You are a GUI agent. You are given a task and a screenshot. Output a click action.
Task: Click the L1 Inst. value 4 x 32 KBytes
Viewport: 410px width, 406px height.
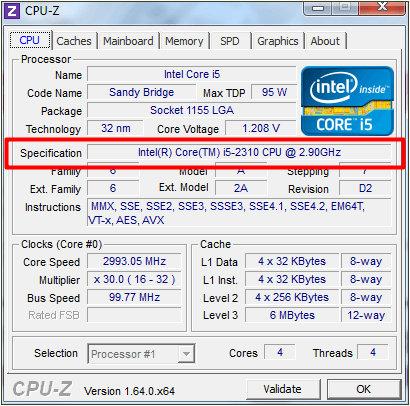coord(292,279)
